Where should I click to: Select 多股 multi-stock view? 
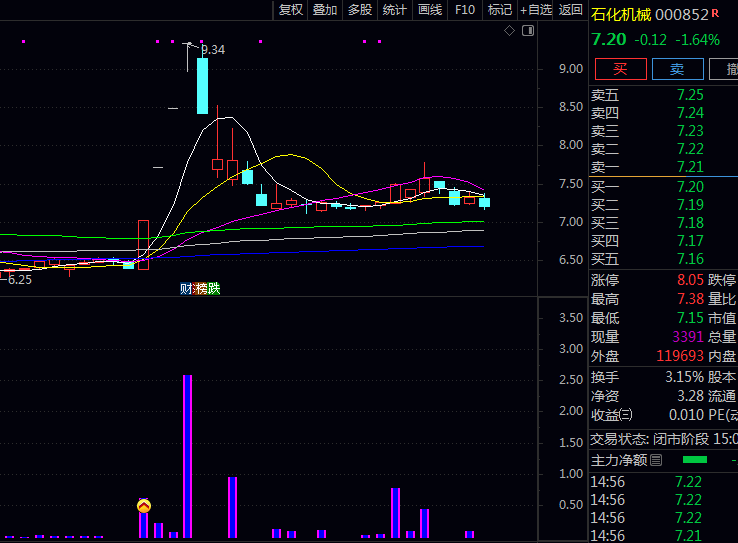[360, 10]
